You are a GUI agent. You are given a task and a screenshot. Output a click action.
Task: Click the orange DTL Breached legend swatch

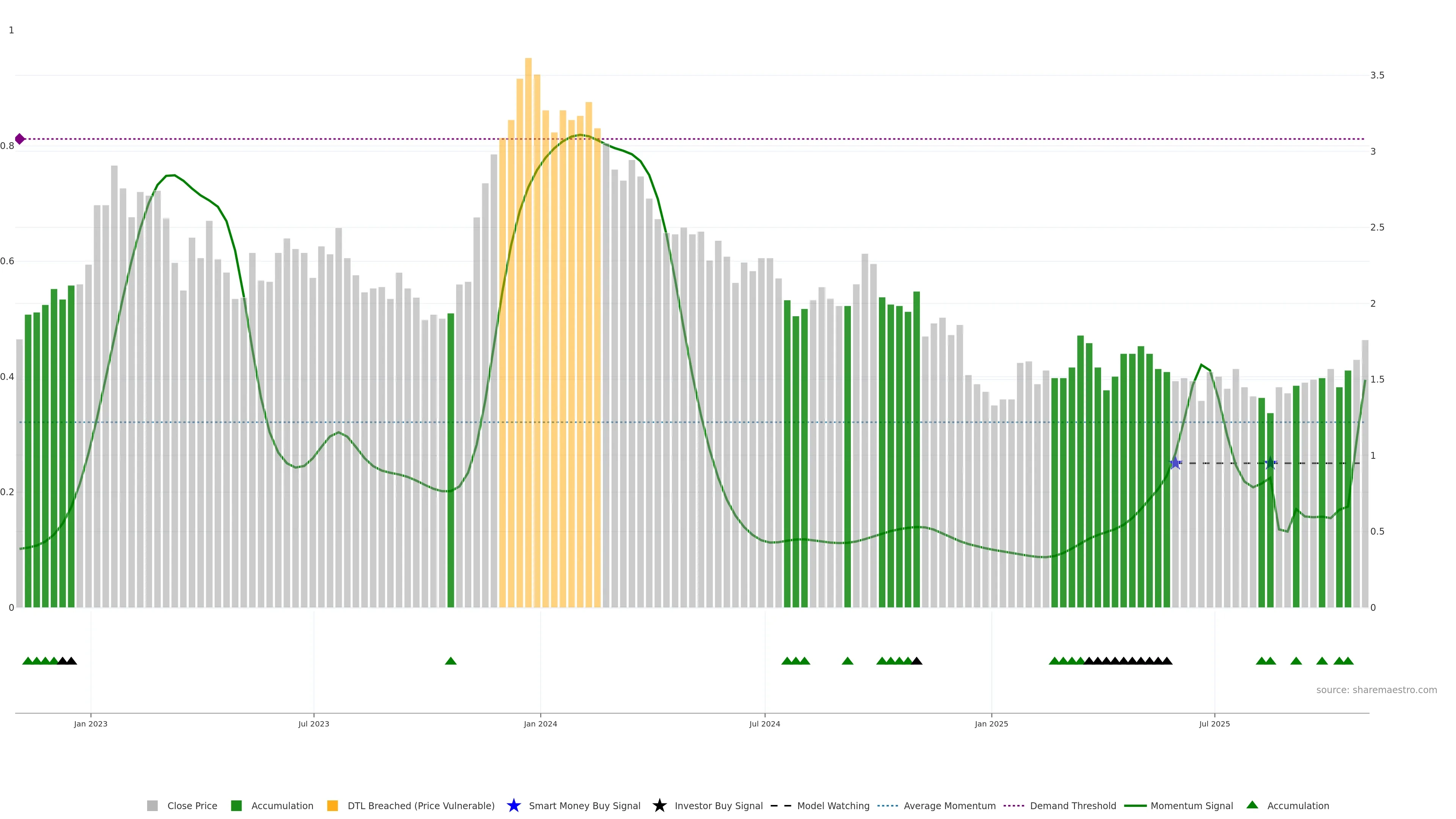tap(333, 805)
